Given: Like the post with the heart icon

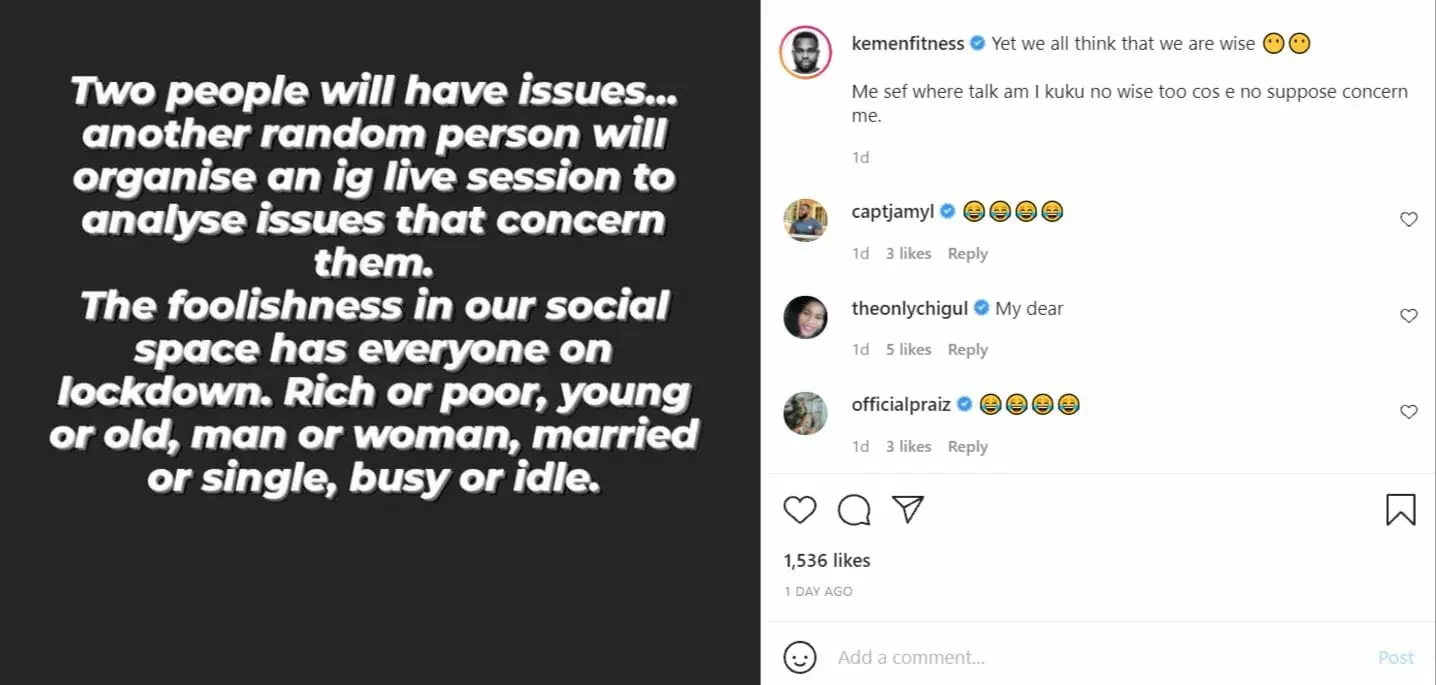Looking at the screenshot, I should tap(800, 510).
